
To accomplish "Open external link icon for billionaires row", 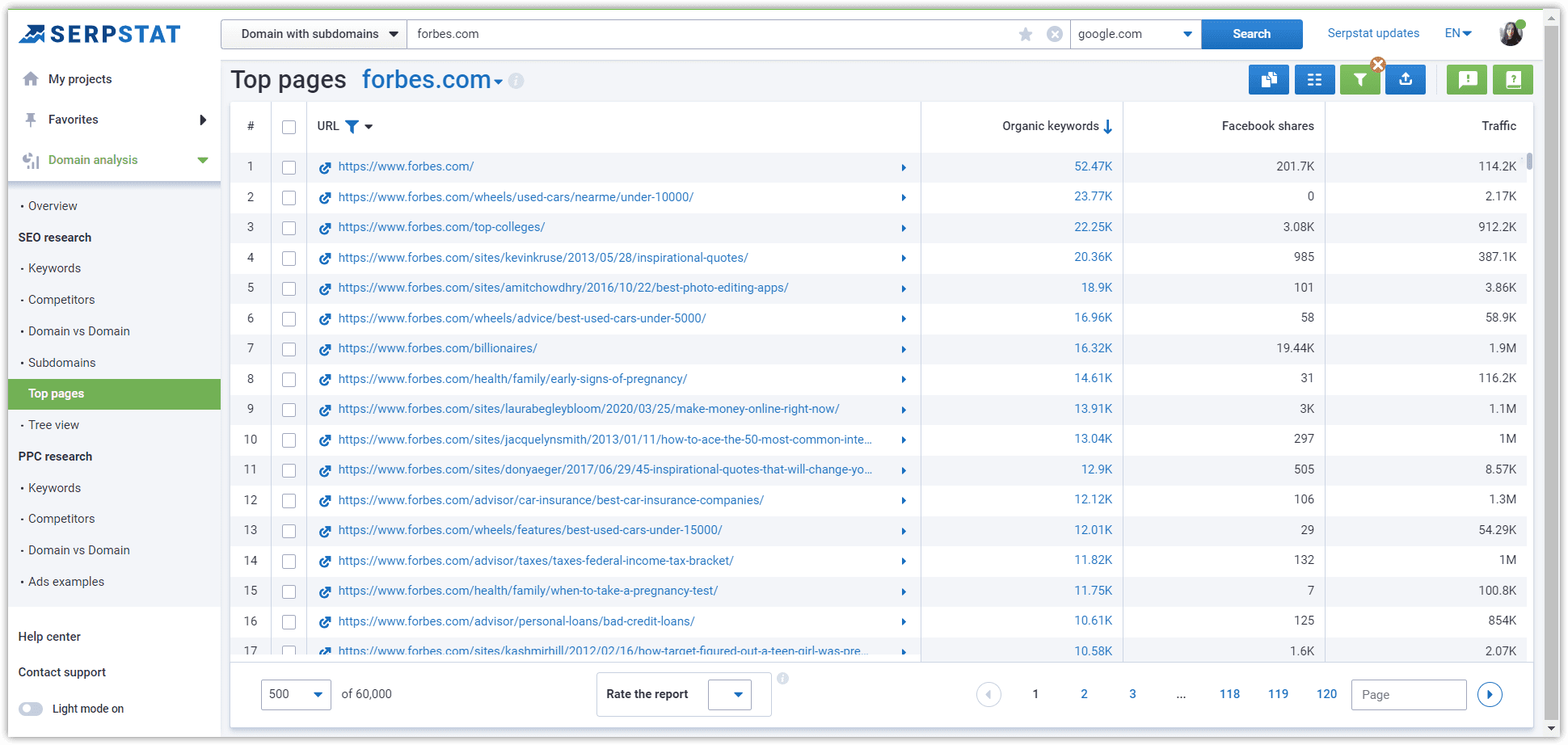I will pyautogui.click(x=325, y=349).
